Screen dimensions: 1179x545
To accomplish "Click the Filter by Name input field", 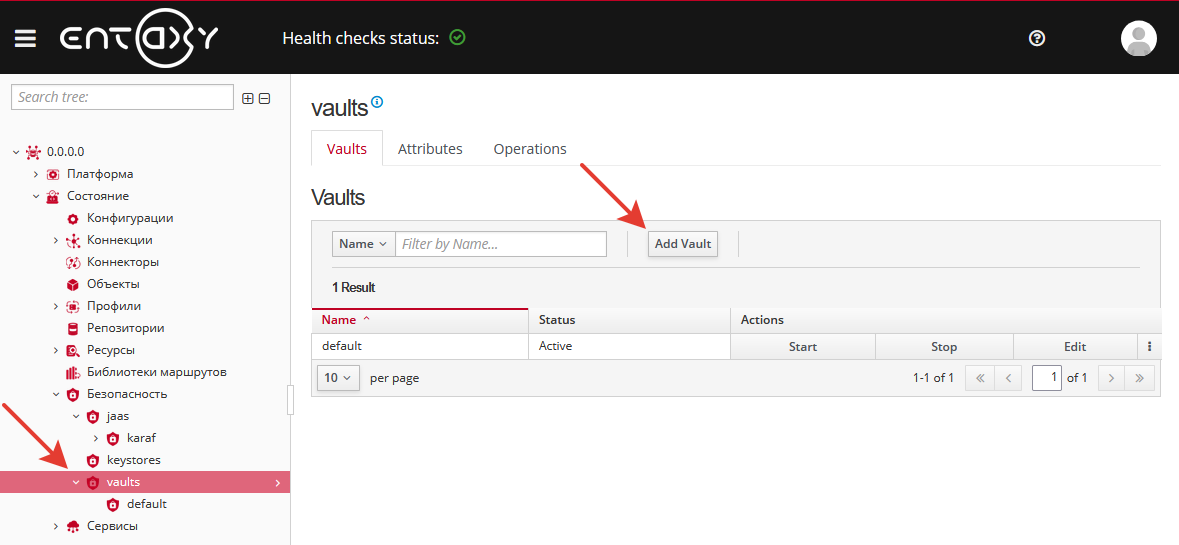I will point(500,244).
